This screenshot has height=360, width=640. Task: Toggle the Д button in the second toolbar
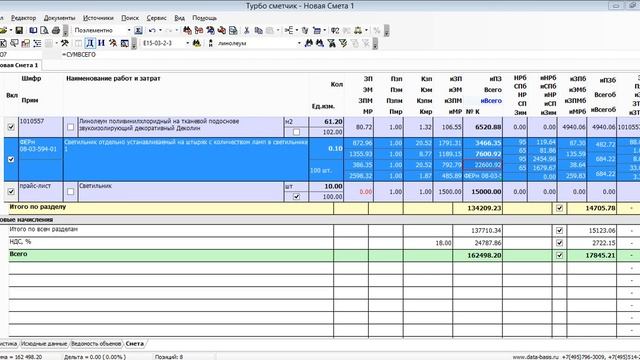tap(90, 43)
